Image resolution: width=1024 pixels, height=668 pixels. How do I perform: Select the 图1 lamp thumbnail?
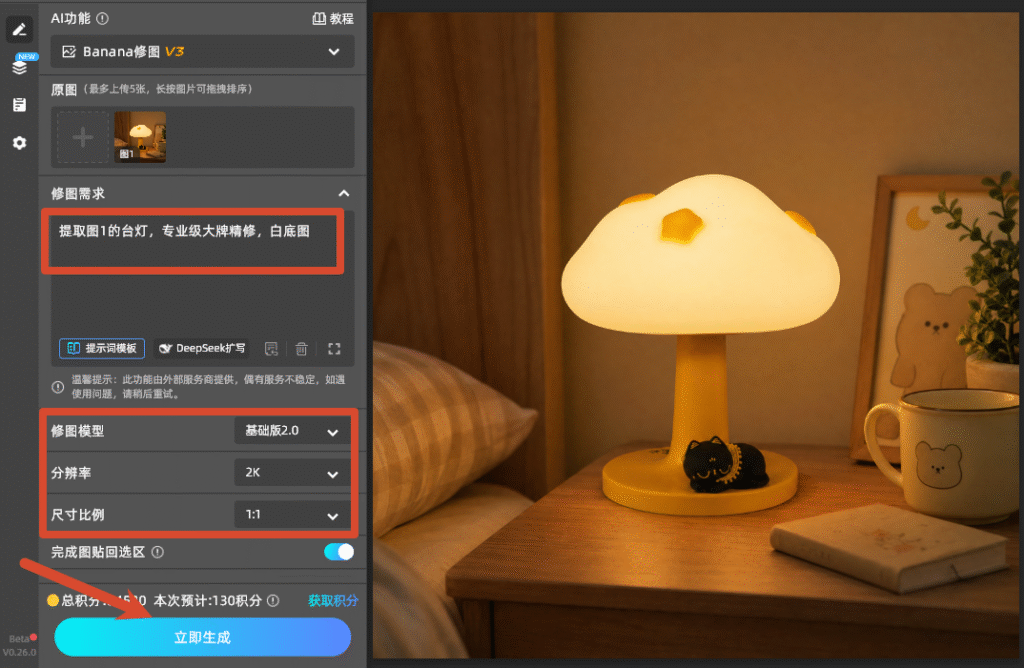(140, 136)
